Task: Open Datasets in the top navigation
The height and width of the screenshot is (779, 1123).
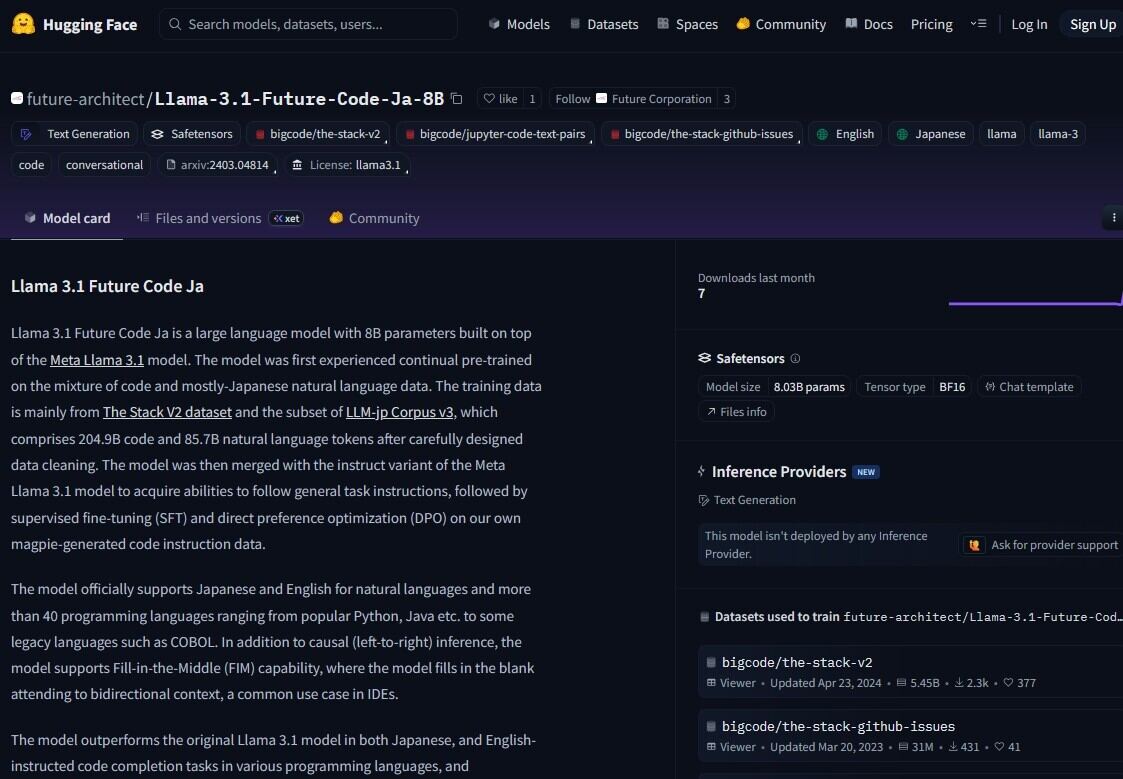Action: [604, 24]
